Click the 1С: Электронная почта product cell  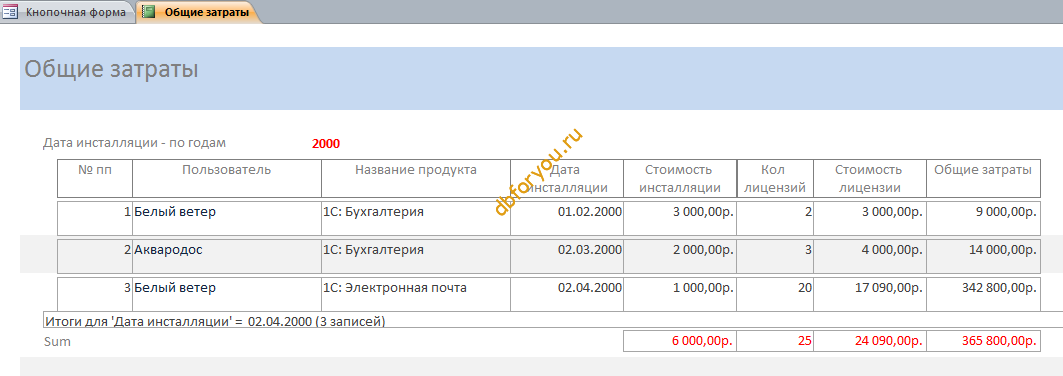416,294
